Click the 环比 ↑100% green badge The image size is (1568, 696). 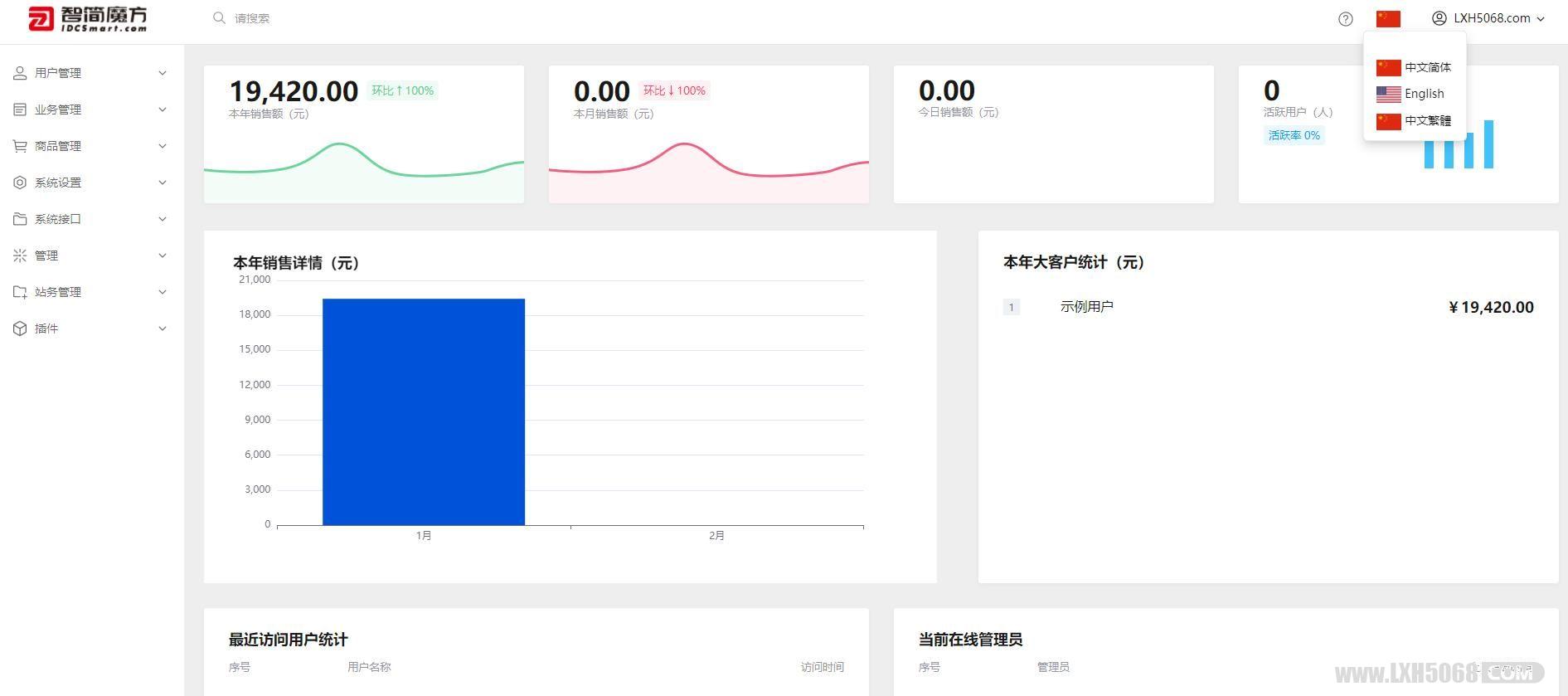(402, 90)
